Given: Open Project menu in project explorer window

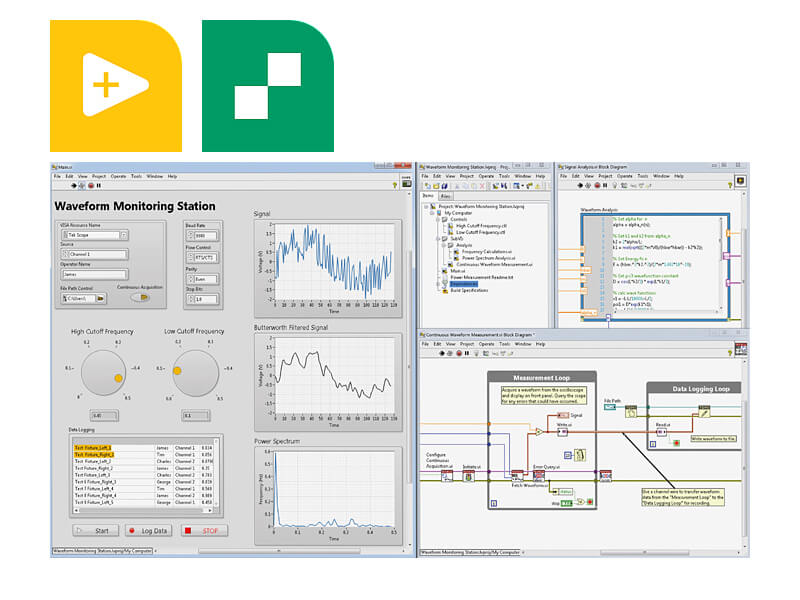Looking at the screenshot, I should point(467,177).
